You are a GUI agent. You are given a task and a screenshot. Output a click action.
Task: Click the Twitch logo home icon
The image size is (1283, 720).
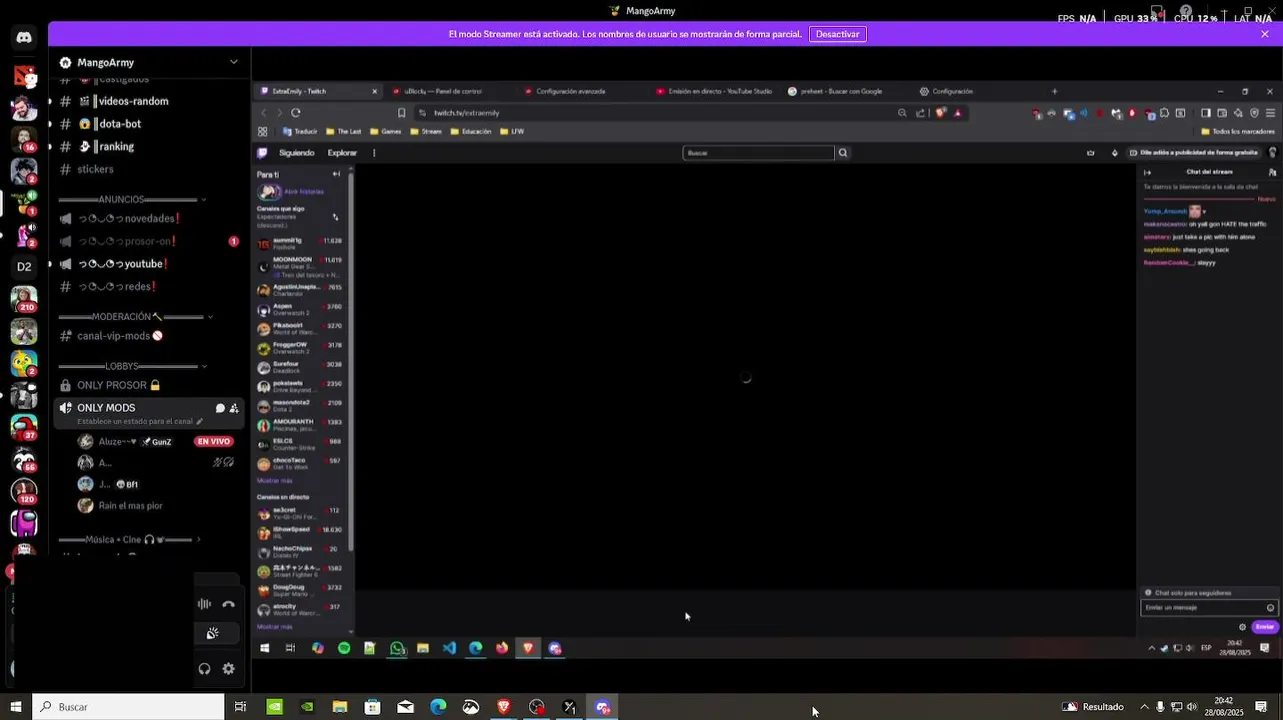tap(262, 153)
